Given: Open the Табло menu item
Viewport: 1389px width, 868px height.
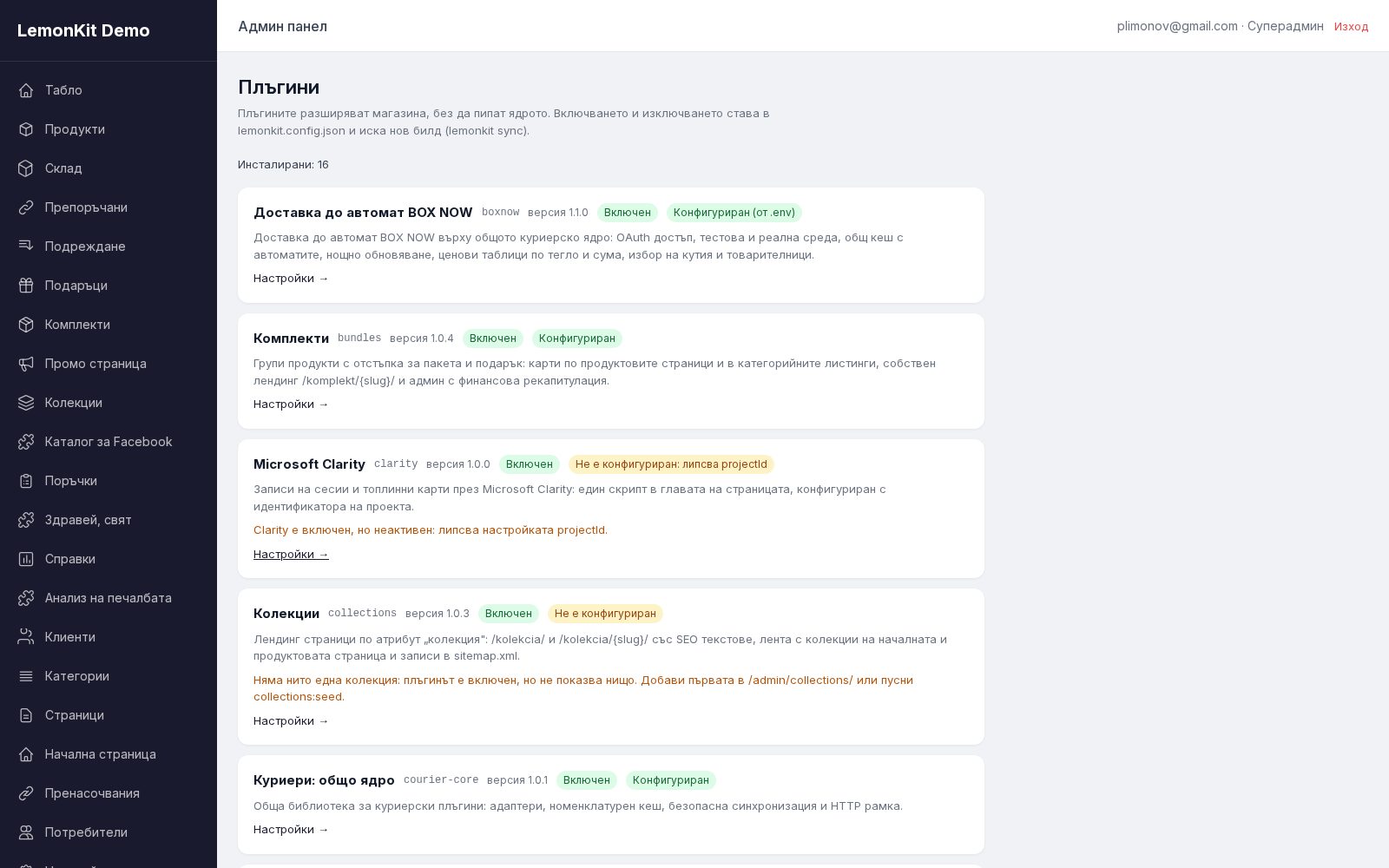Looking at the screenshot, I should point(109,90).
